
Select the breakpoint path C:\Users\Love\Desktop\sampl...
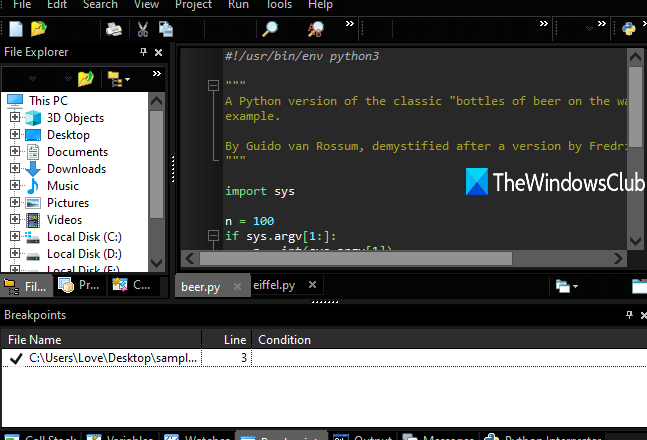(x=113, y=358)
